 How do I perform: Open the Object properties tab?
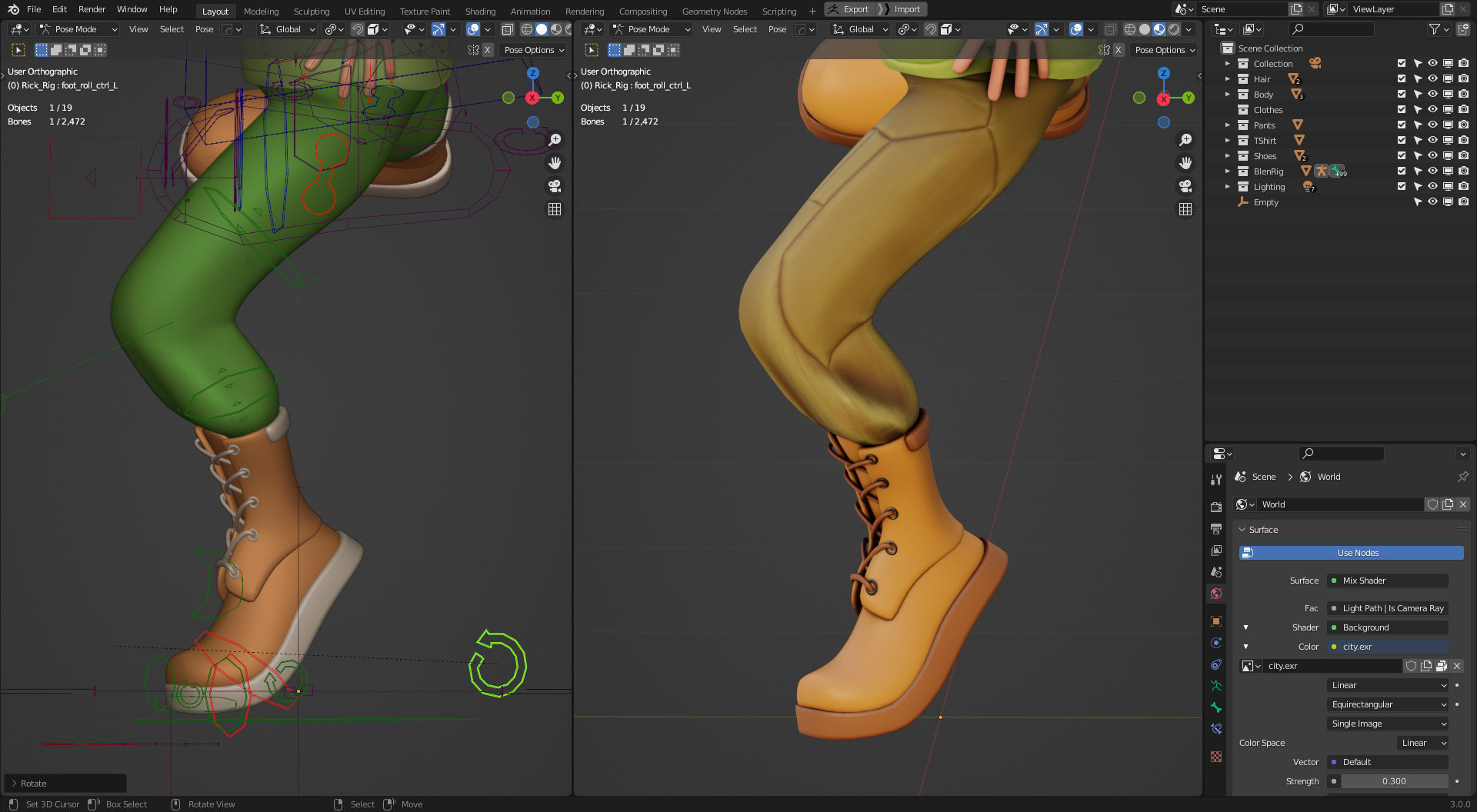coord(1216,621)
